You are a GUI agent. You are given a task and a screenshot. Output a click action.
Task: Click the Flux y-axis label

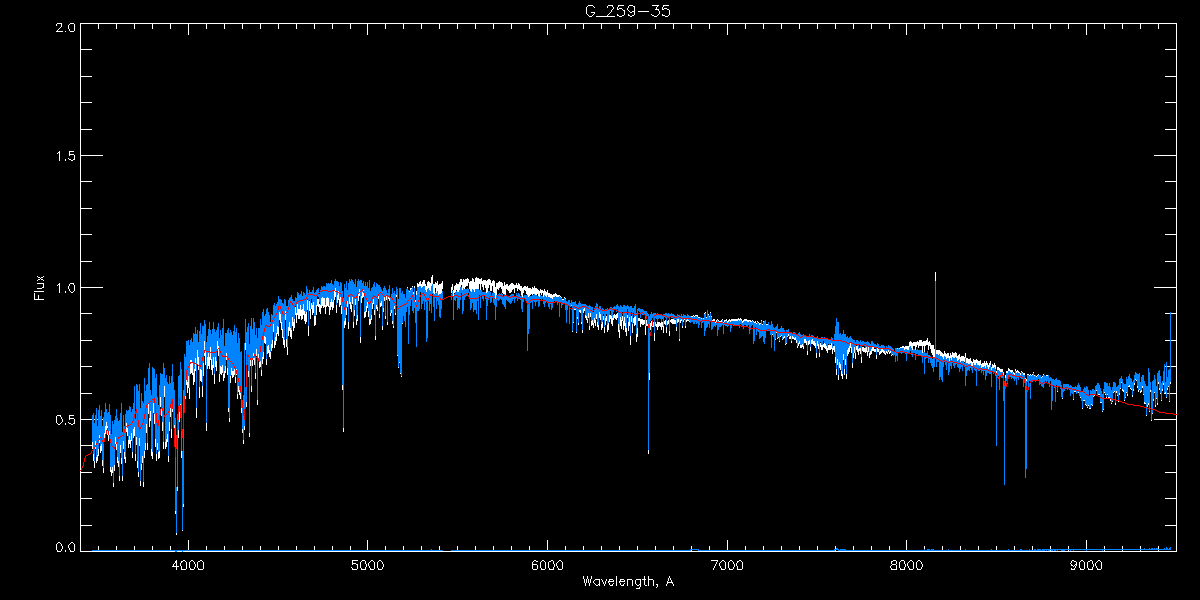tap(40, 287)
